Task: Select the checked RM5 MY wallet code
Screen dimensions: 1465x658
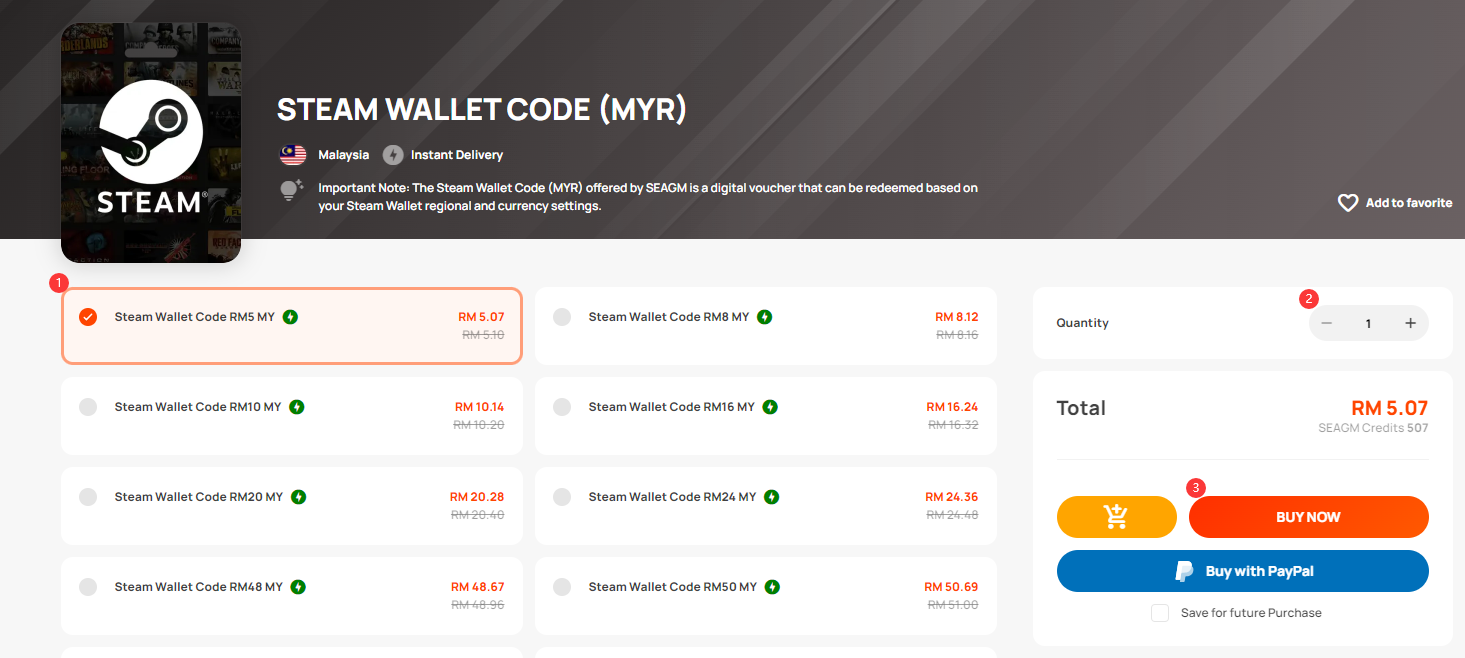Action: (x=88, y=317)
